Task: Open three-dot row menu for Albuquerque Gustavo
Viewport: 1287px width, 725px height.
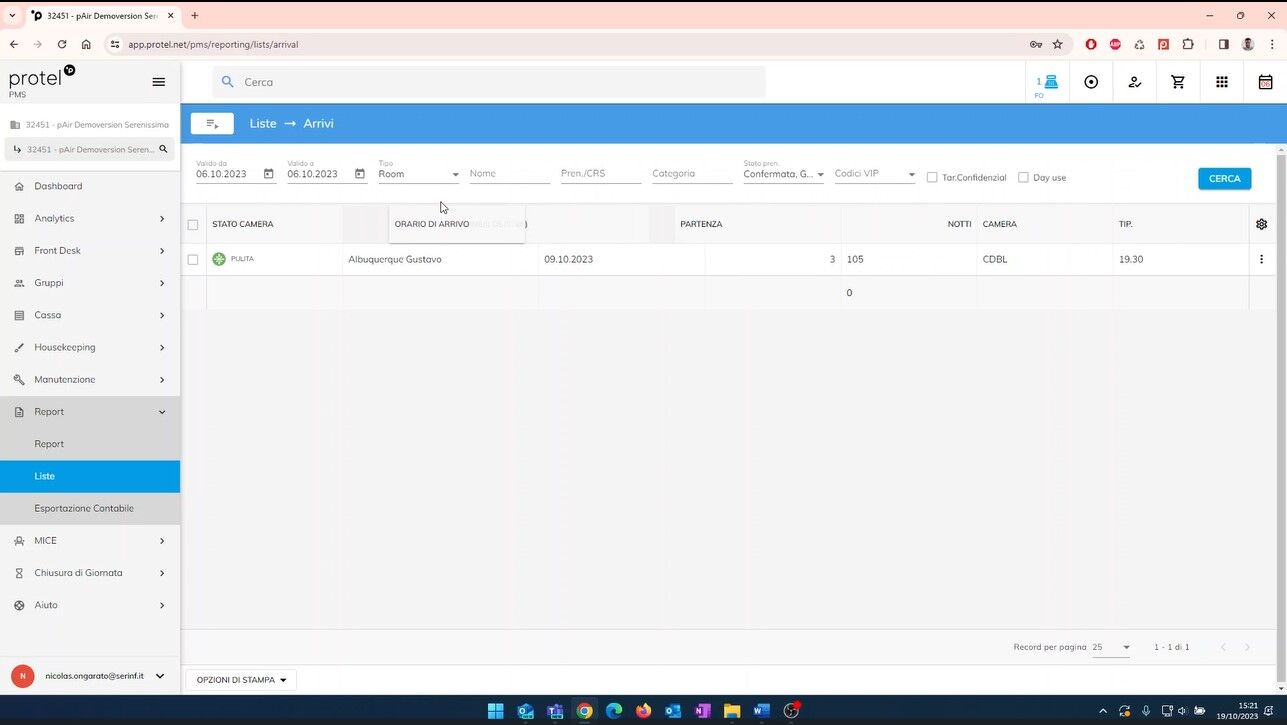Action: click(x=1261, y=259)
